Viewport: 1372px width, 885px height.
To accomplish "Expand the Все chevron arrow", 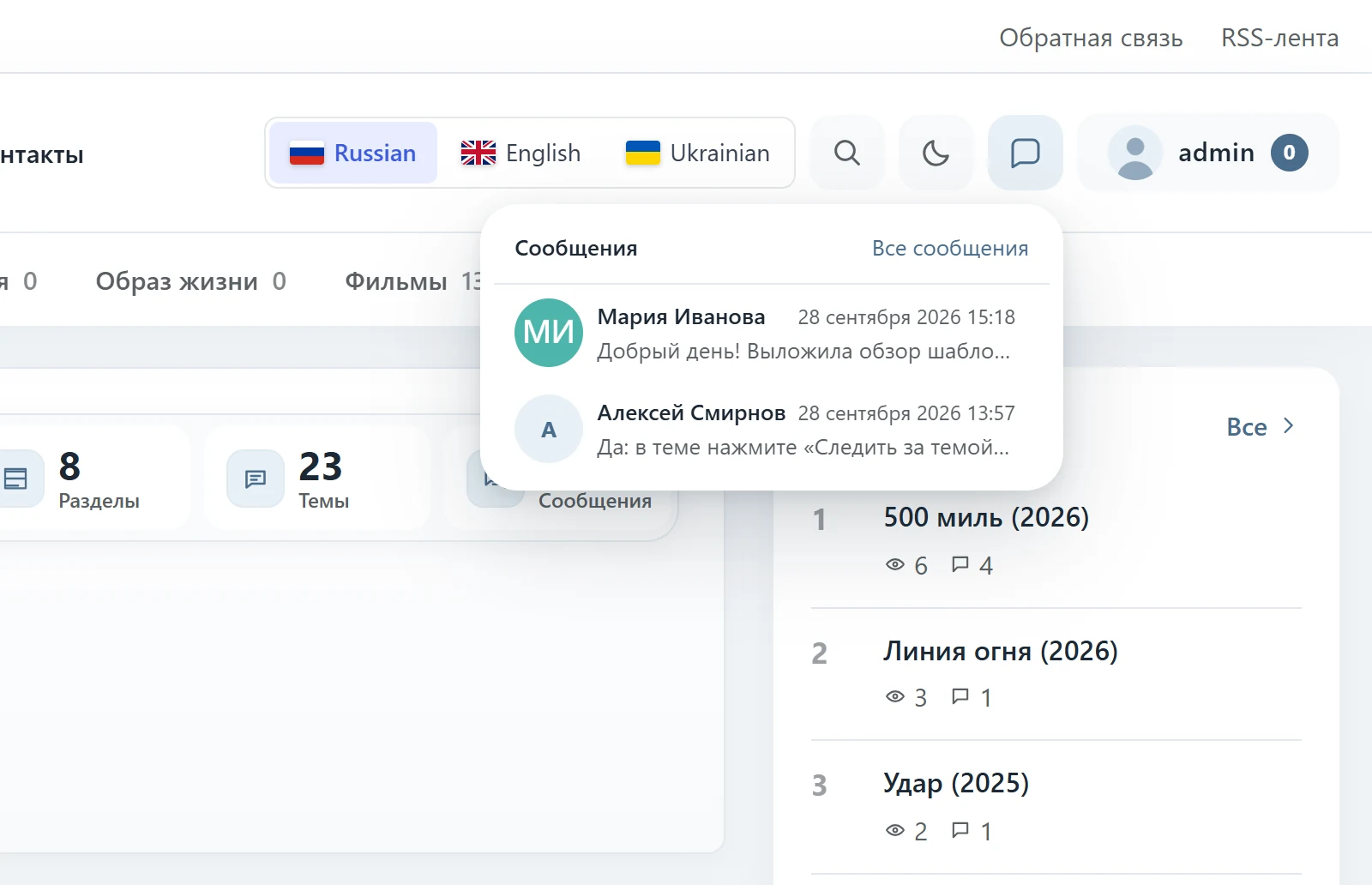I will [x=1288, y=426].
